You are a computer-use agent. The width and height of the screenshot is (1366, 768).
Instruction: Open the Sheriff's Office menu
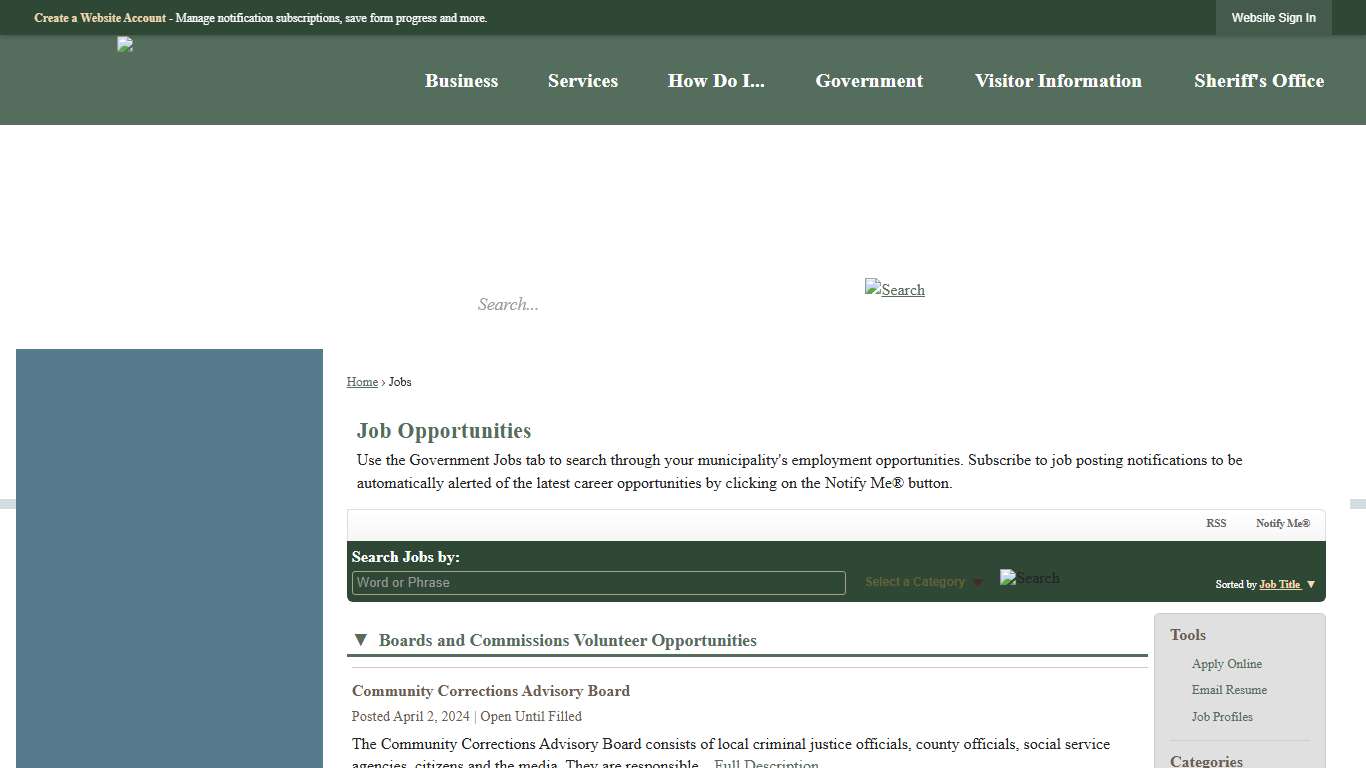click(x=1258, y=81)
